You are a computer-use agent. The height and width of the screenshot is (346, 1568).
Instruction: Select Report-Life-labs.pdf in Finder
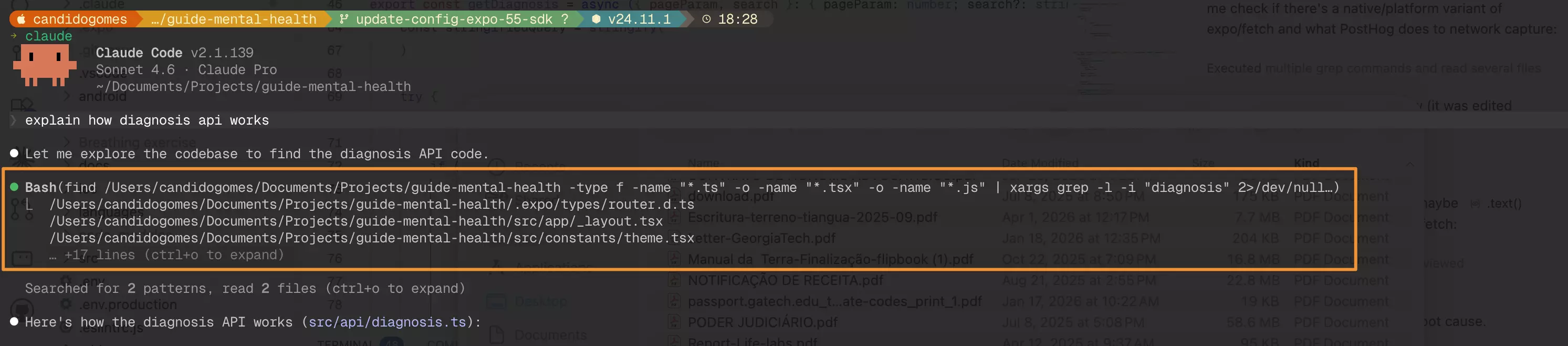tap(752, 341)
